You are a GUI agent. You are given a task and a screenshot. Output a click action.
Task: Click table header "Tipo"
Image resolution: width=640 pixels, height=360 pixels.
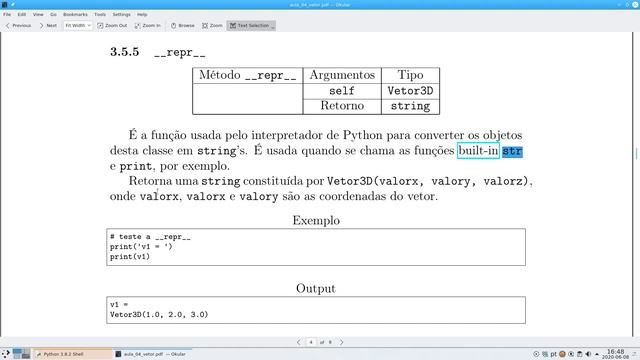click(410, 75)
